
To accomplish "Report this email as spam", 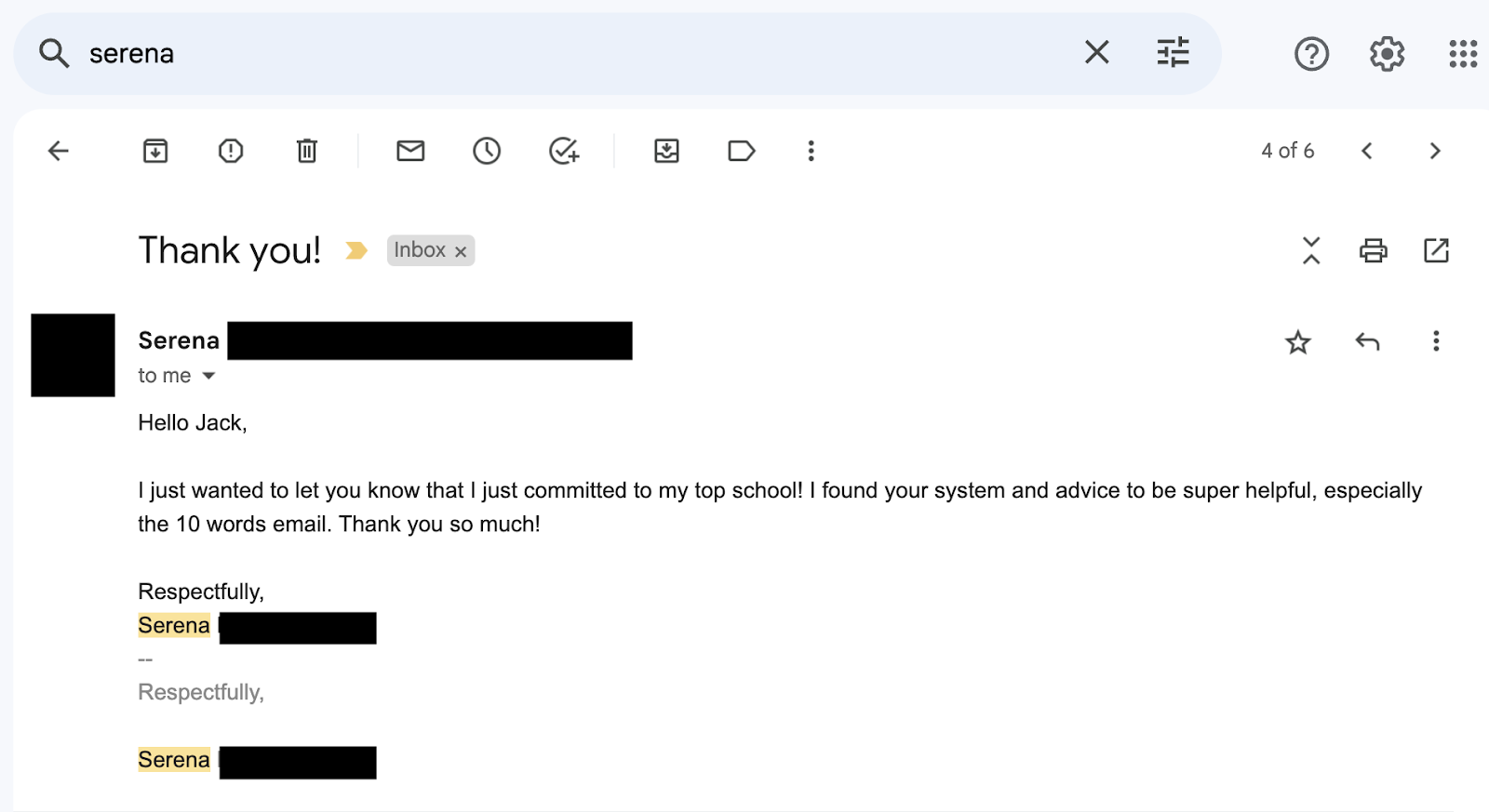I will click(231, 151).
